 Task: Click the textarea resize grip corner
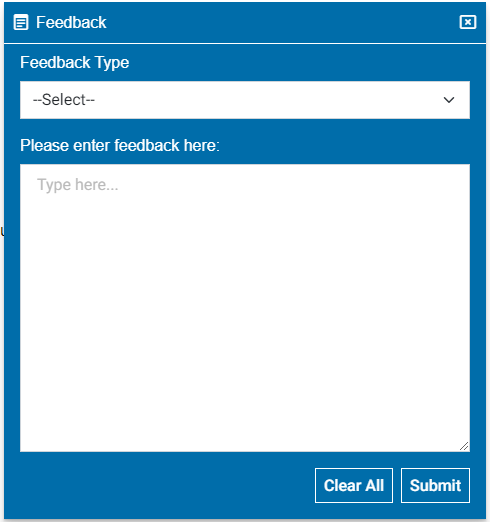464,446
